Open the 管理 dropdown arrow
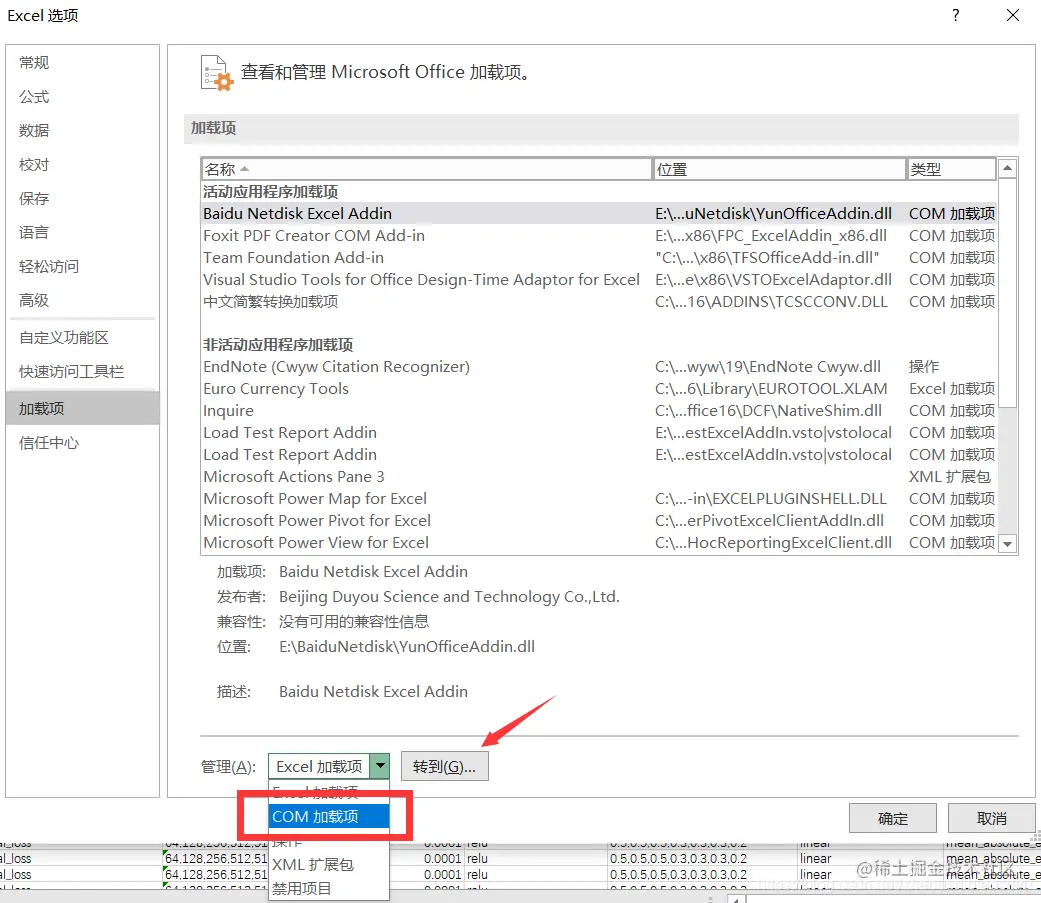 (380, 766)
